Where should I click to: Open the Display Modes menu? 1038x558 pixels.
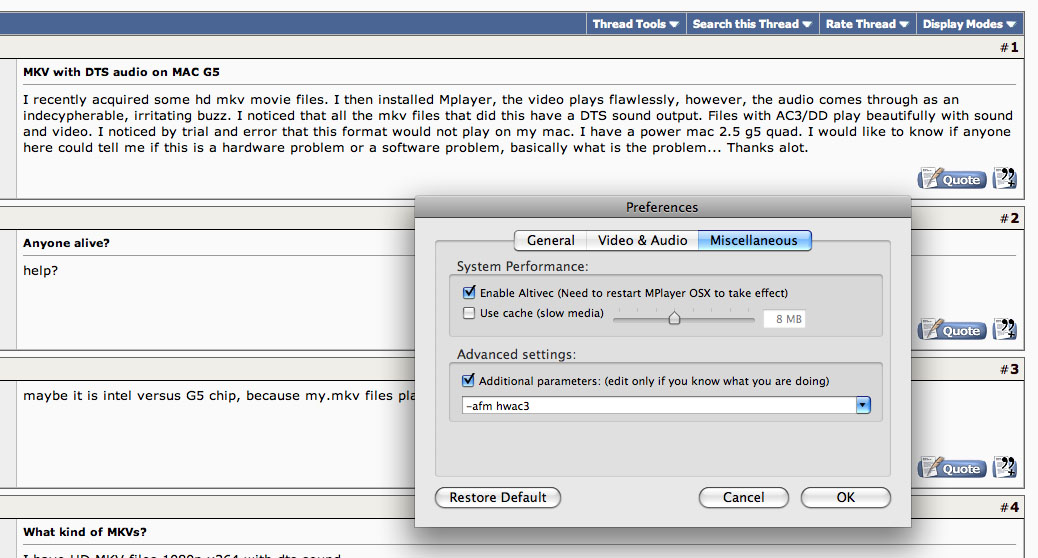[969, 24]
